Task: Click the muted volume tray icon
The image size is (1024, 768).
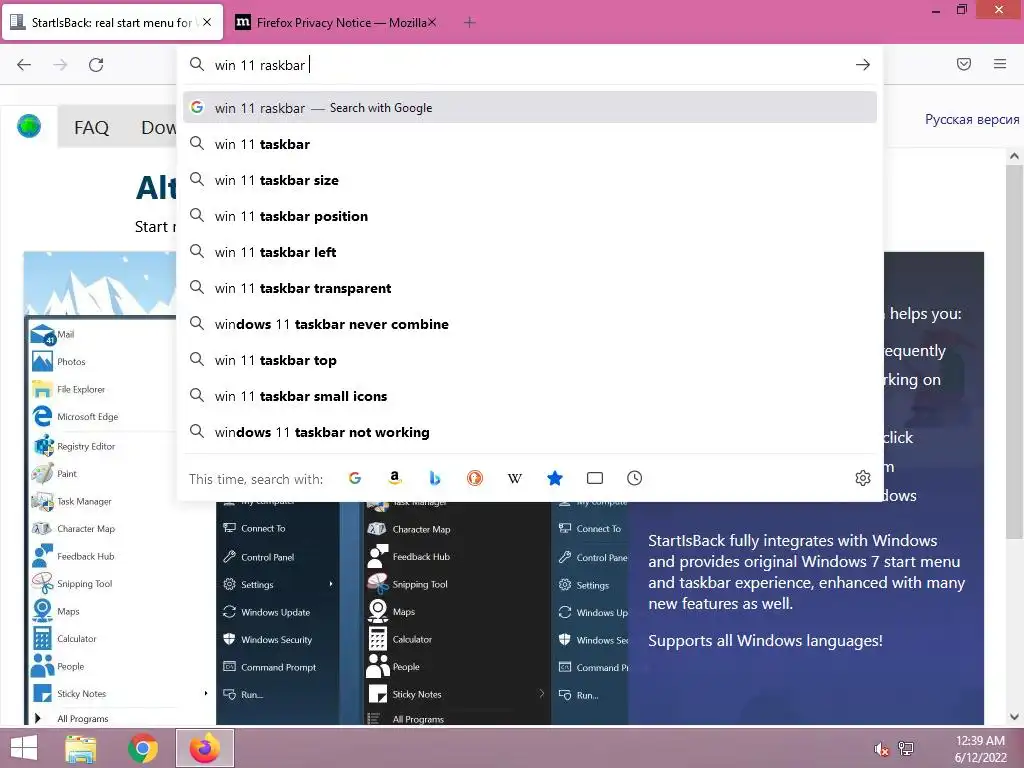Action: (882, 749)
